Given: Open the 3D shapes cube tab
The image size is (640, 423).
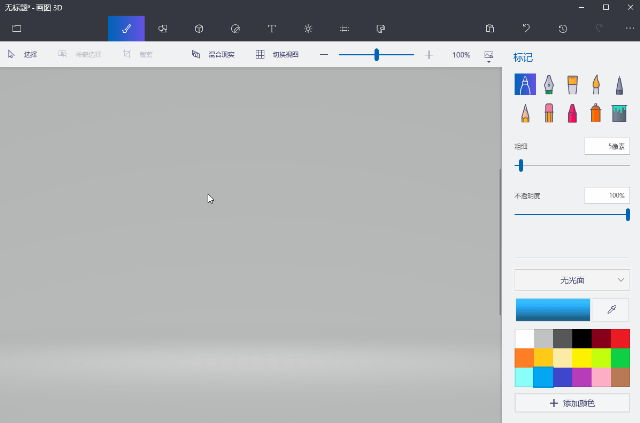Looking at the screenshot, I should coord(199,29).
